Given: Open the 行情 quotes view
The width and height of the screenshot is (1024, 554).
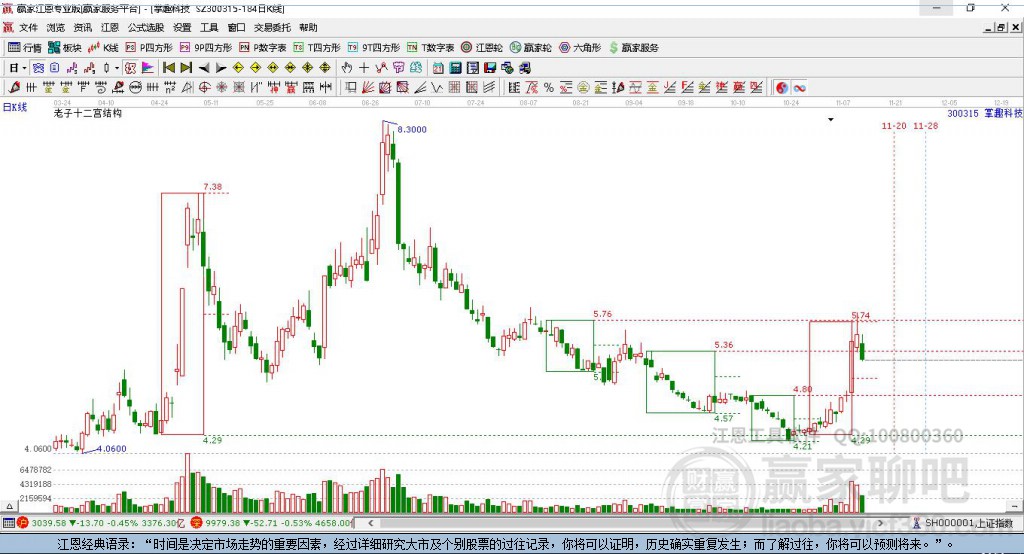Looking at the screenshot, I should 25,48.
